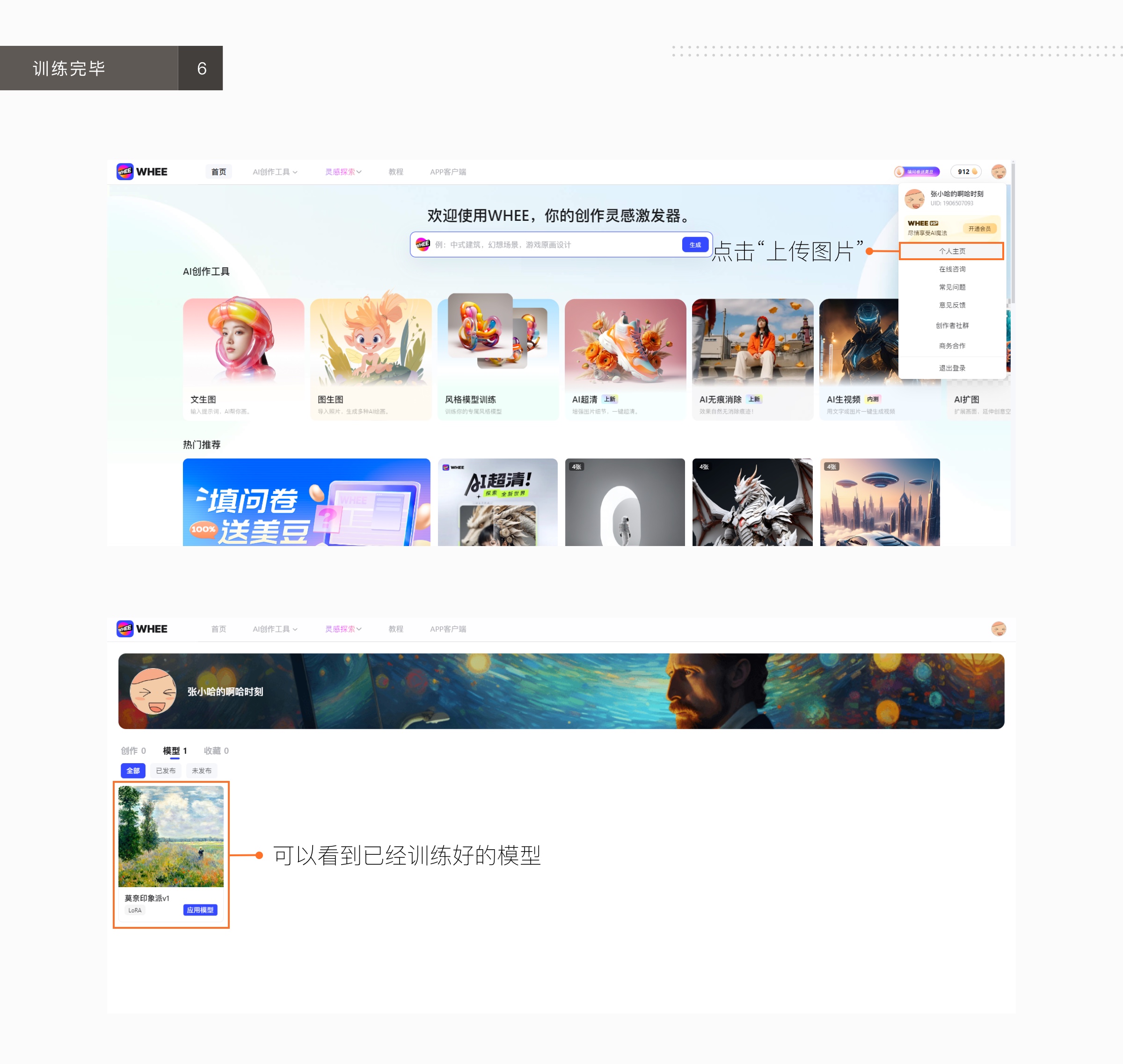Click the 生成 button in the prompt bar
This screenshot has height=1064, width=1123.
pyautogui.click(x=694, y=244)
